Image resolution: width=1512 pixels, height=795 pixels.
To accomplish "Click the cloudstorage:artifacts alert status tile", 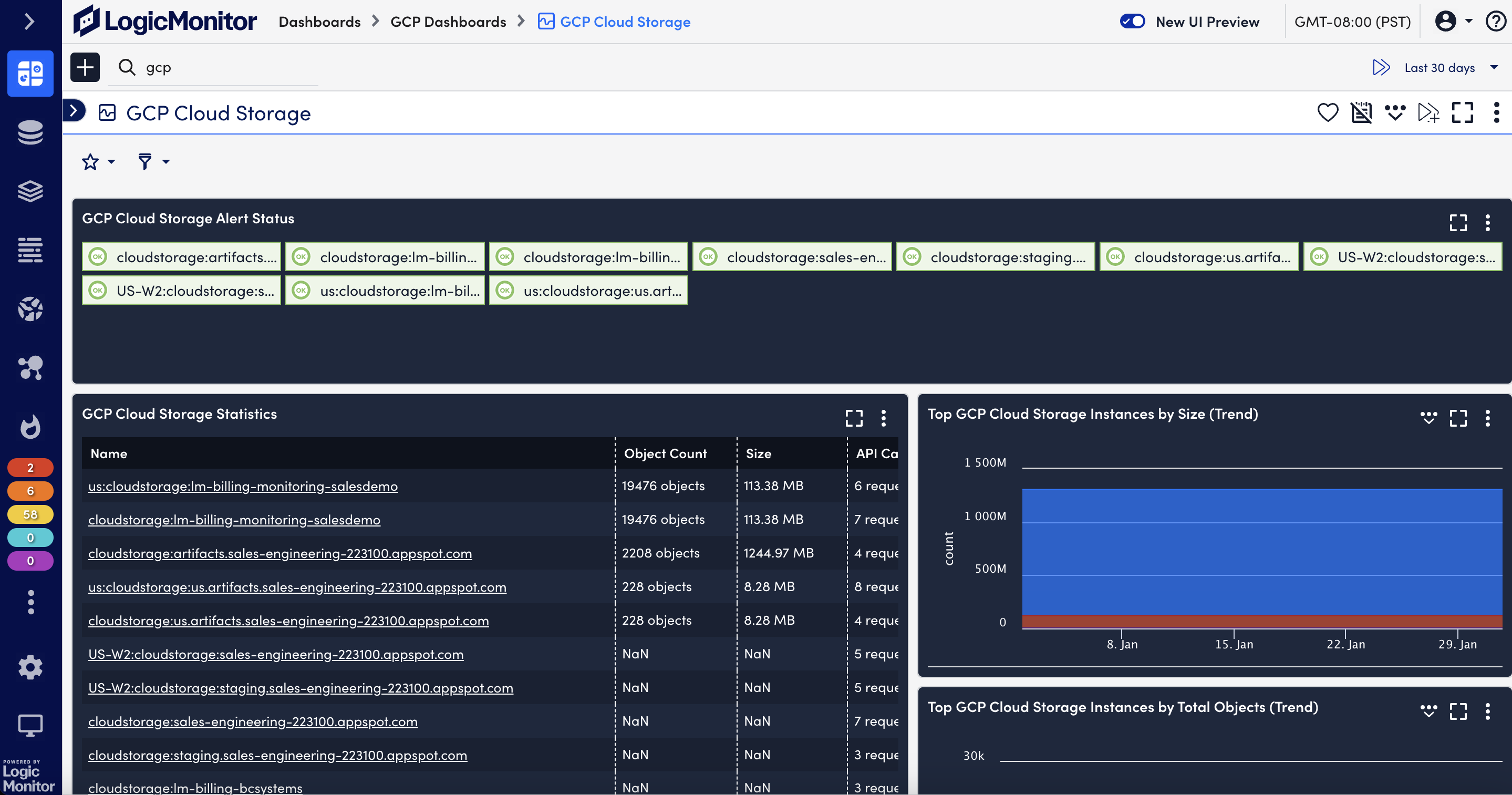I will (181, 257).
